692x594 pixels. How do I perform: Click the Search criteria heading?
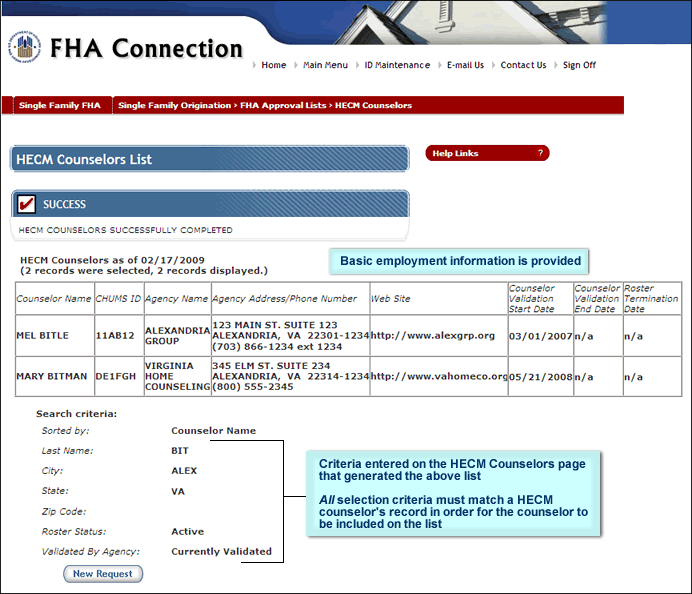coord(76,414)
